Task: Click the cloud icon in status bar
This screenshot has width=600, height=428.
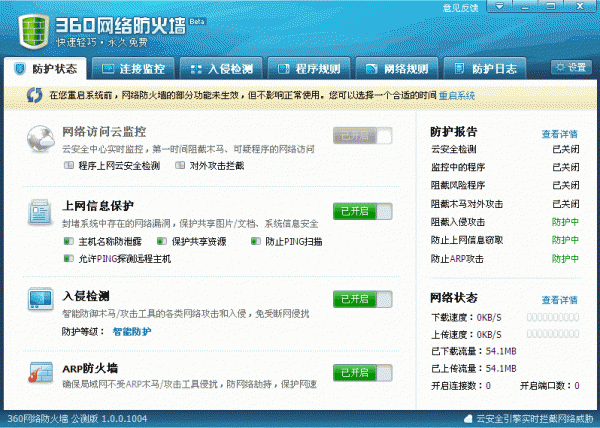Action: pos(468,419)
